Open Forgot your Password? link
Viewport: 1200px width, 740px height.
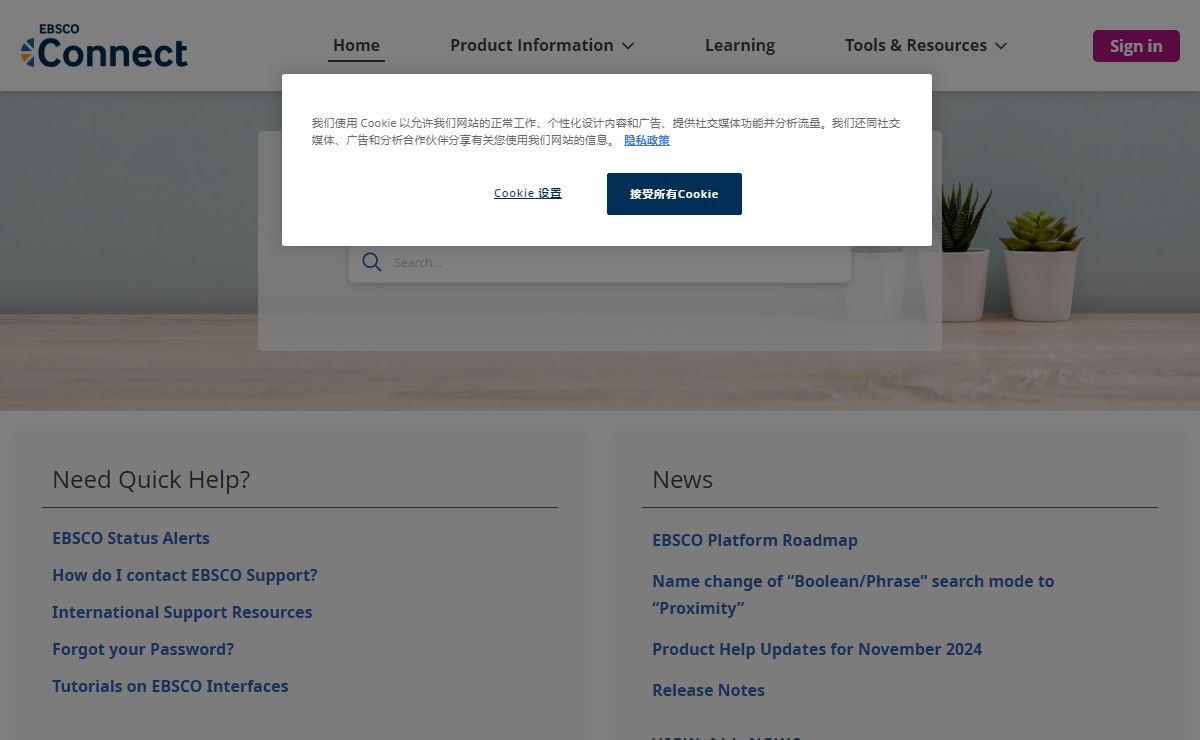143,649
